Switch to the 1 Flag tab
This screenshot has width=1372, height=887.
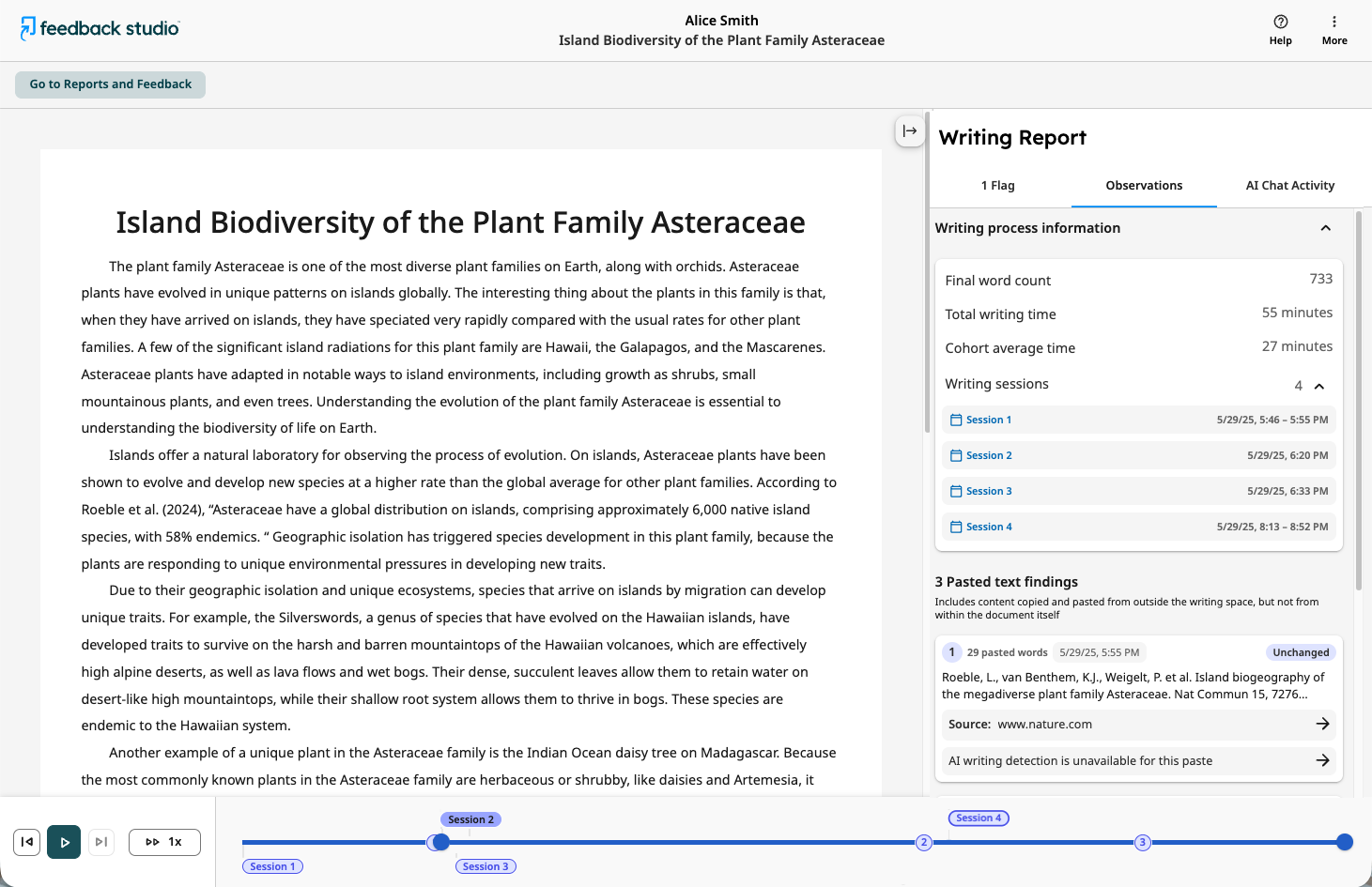pyautogui.click(x=997, y=185)
